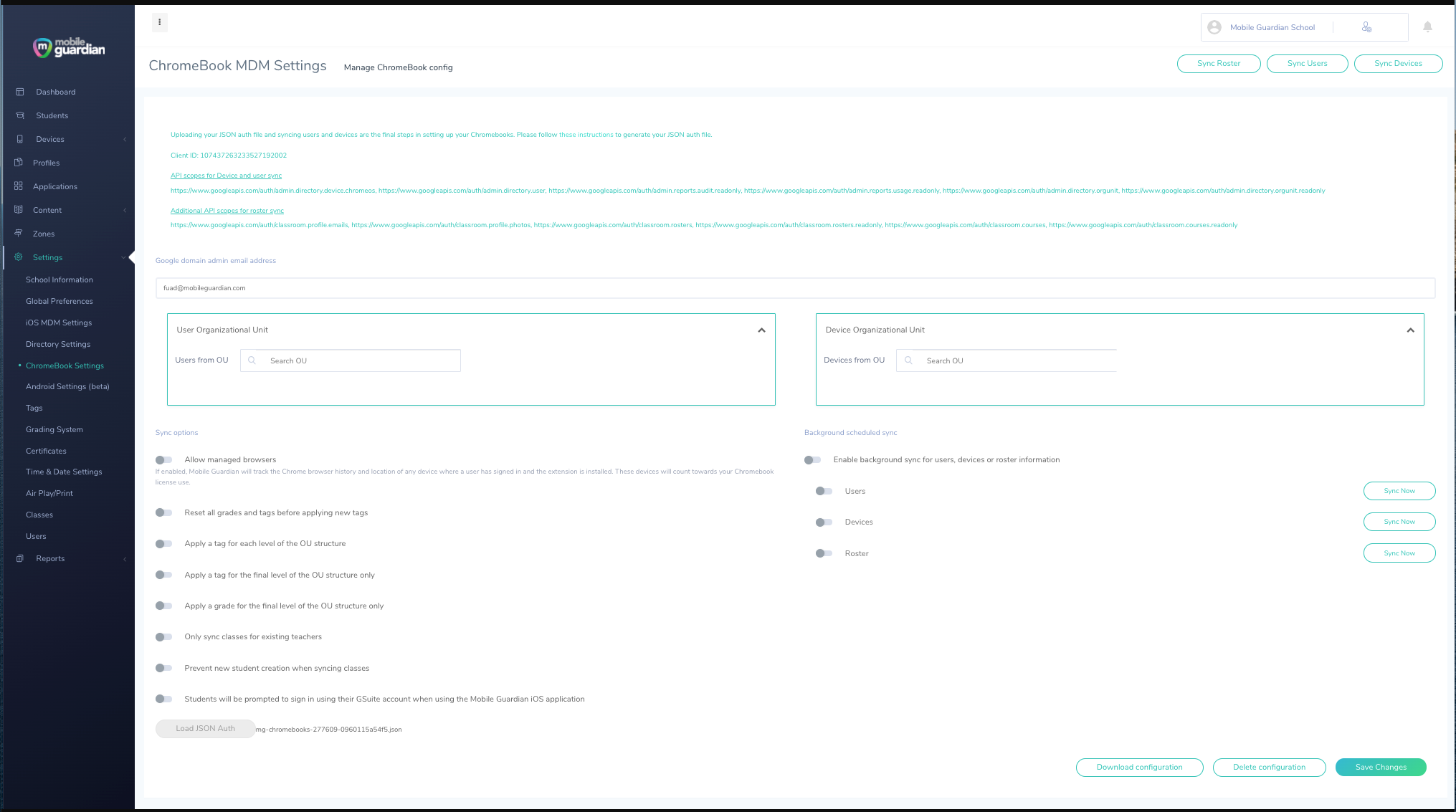Image resolution: width=1456 pixels, height=812 pixels.
Task: Click the Mobile Guardian logo
Action: pyautogui.click(x=69, y=47)
